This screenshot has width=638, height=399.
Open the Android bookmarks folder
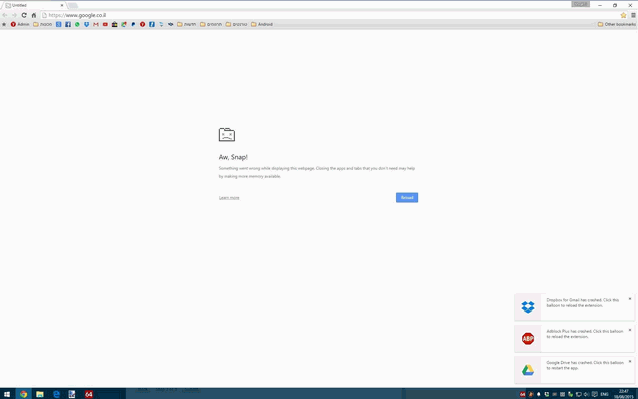pos(262,24)
